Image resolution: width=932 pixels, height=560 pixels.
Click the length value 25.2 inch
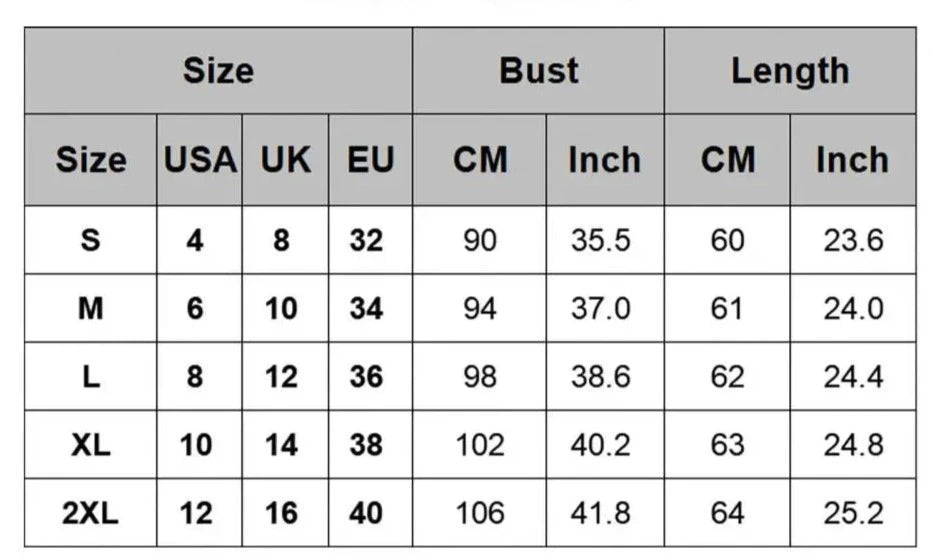click(853, 514)
